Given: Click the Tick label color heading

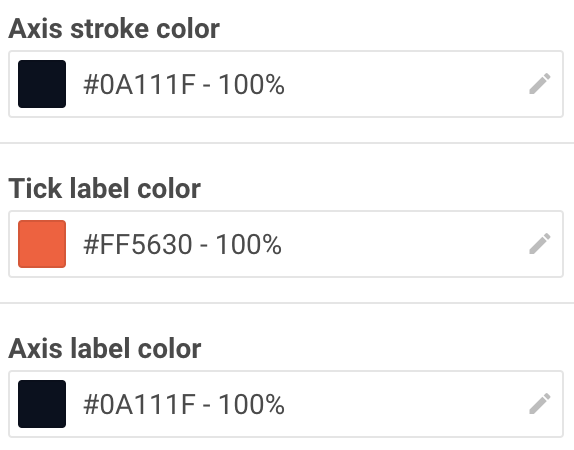Looking at the screenshot, I should click(x=104, y=189).
